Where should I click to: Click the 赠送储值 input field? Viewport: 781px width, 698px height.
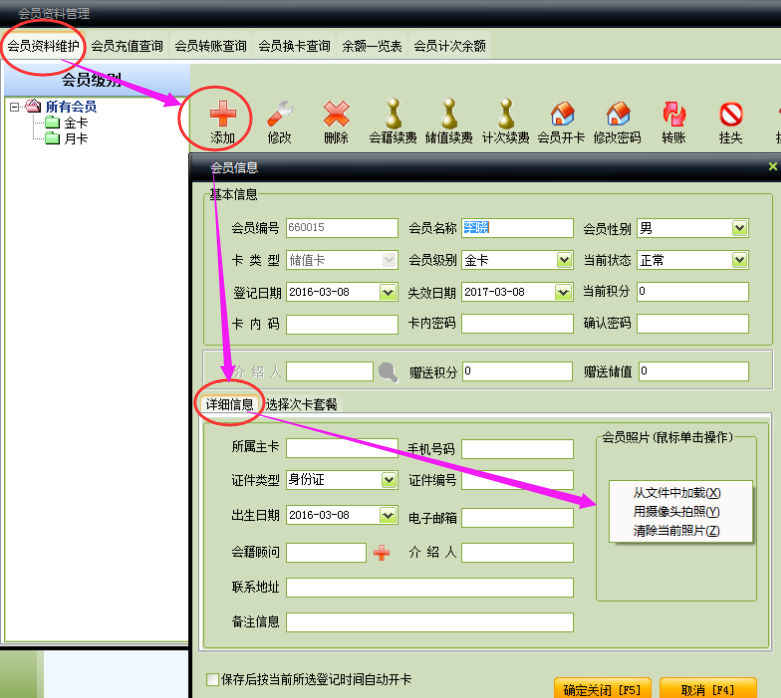click(694, 372)
